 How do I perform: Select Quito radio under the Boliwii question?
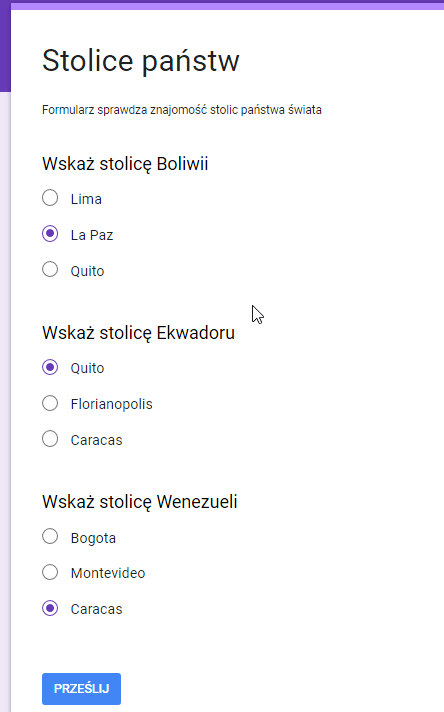click(50, 269)
